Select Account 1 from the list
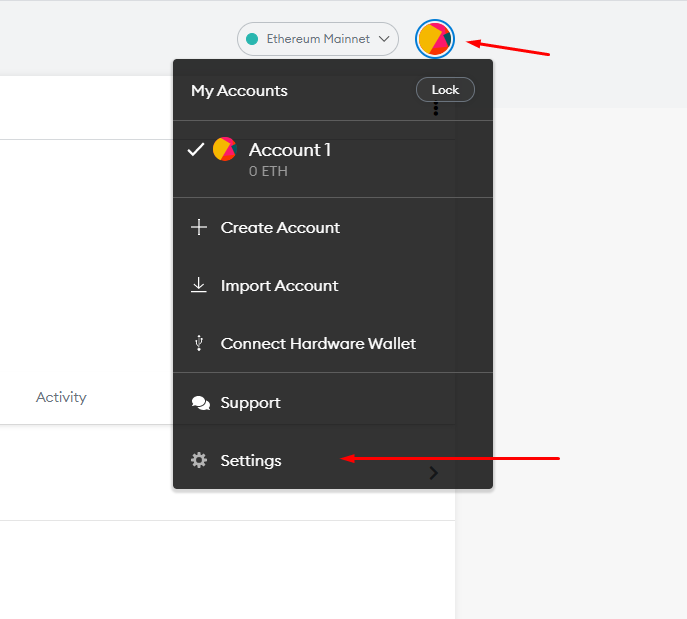 [x=333, y=159]
